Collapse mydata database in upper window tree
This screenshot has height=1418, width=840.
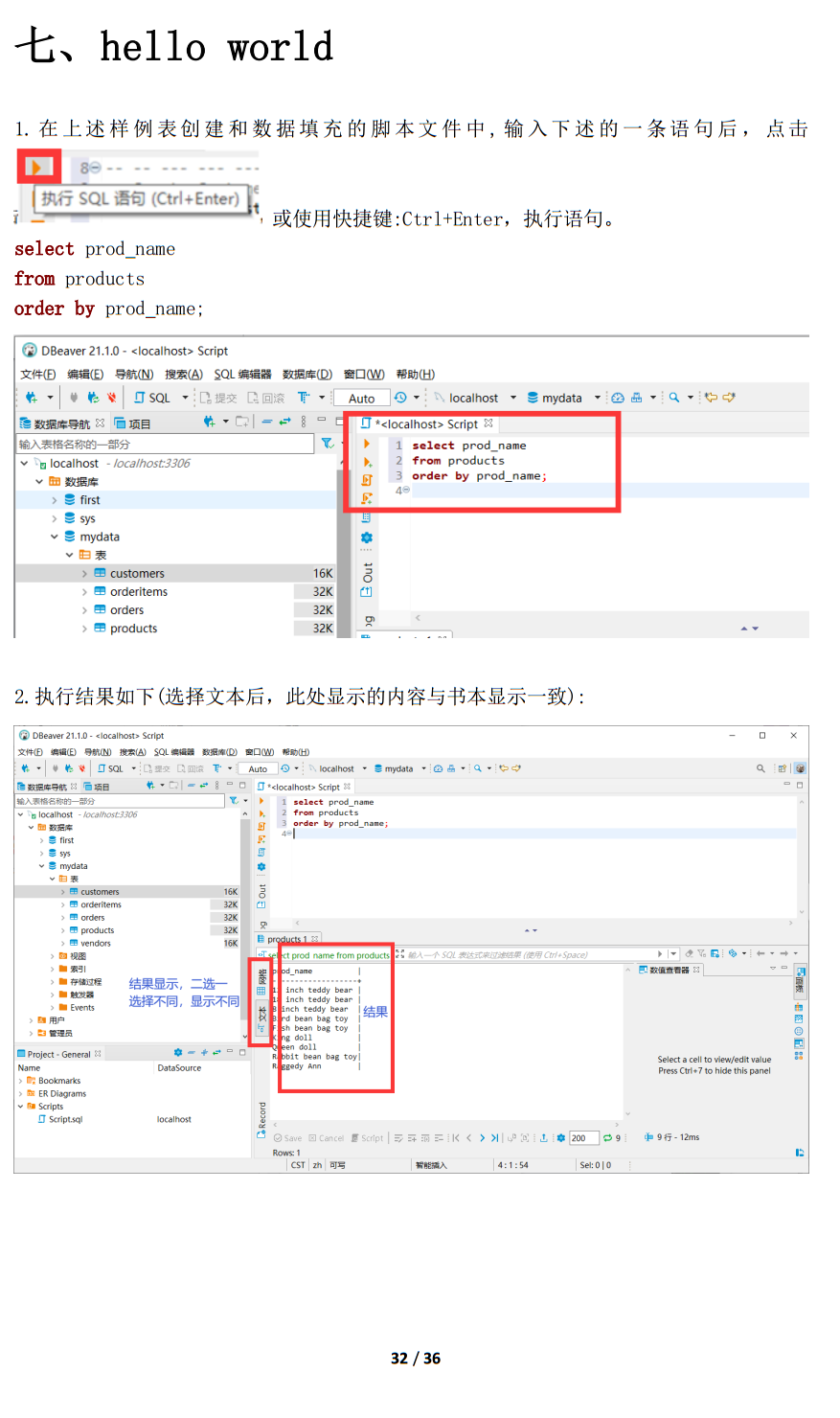tap(55, 537)
